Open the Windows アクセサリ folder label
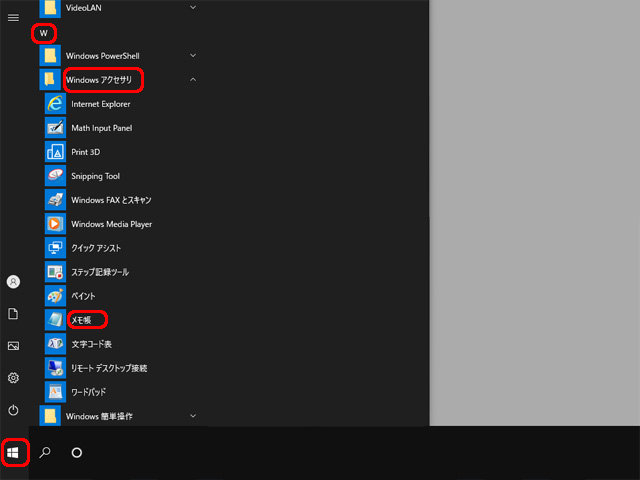The width and height of the screenshot is (640, 480). [x=99, y=80]
